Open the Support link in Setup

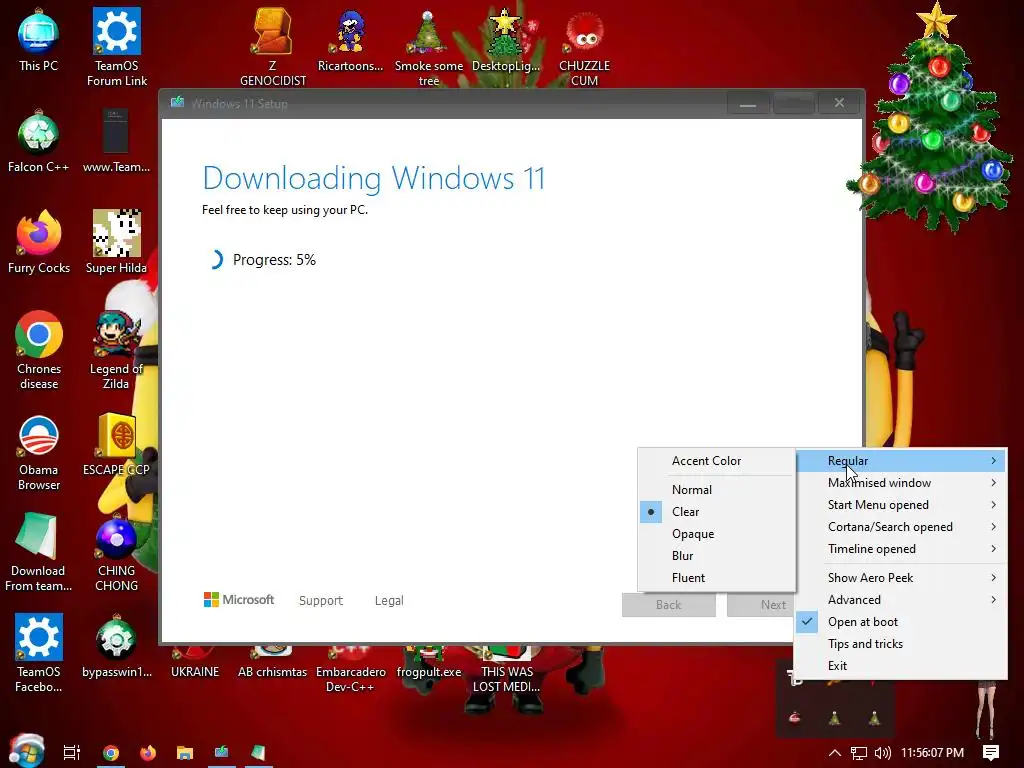tap(321, 601)
